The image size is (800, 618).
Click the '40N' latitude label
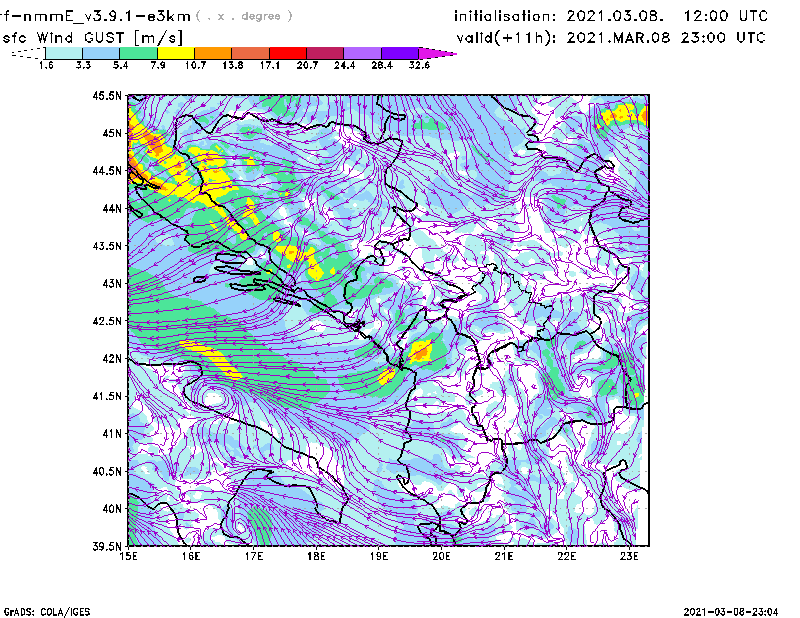point(112,509)
